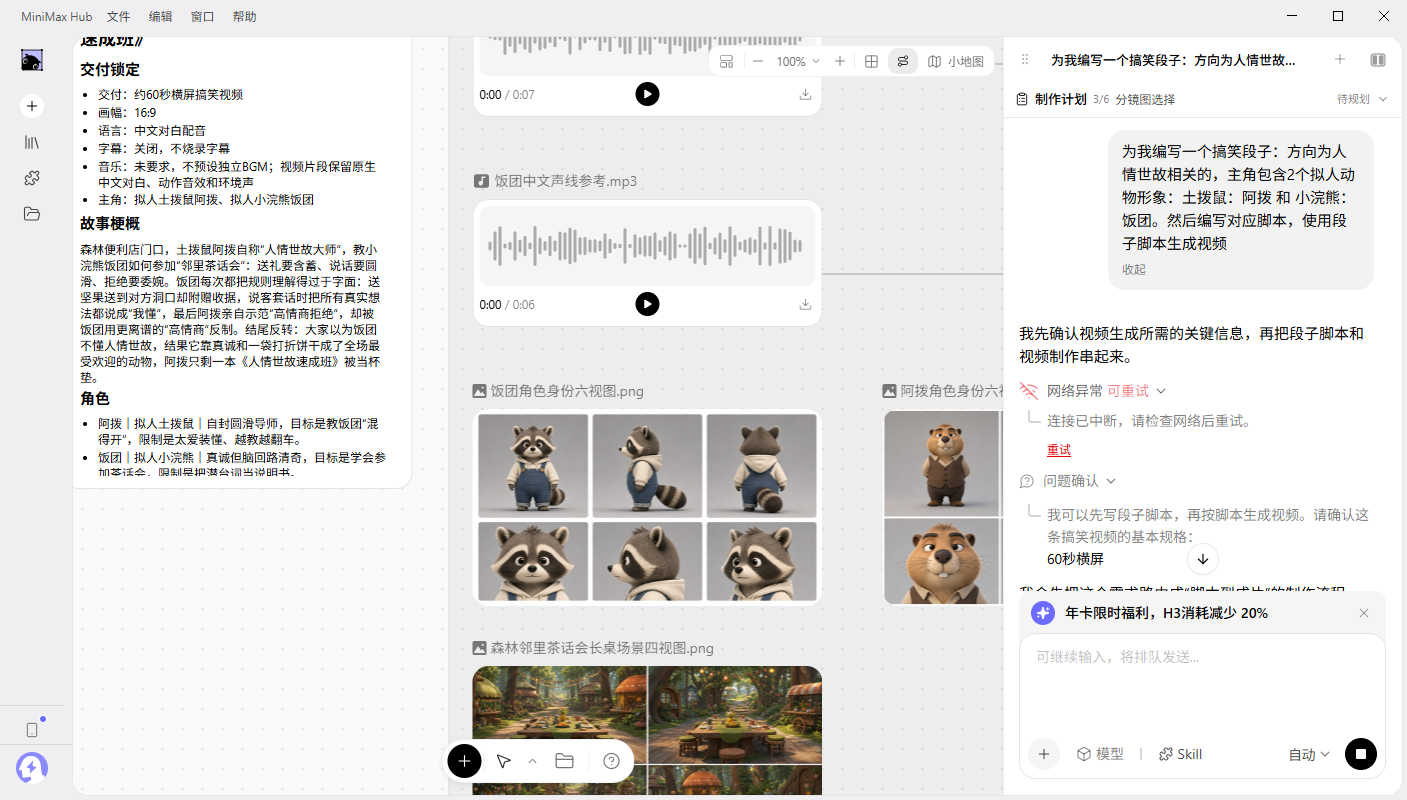1407x800 pixels.
Task: Click the purple lightning credits icon
Action: [x=32, y=767]
